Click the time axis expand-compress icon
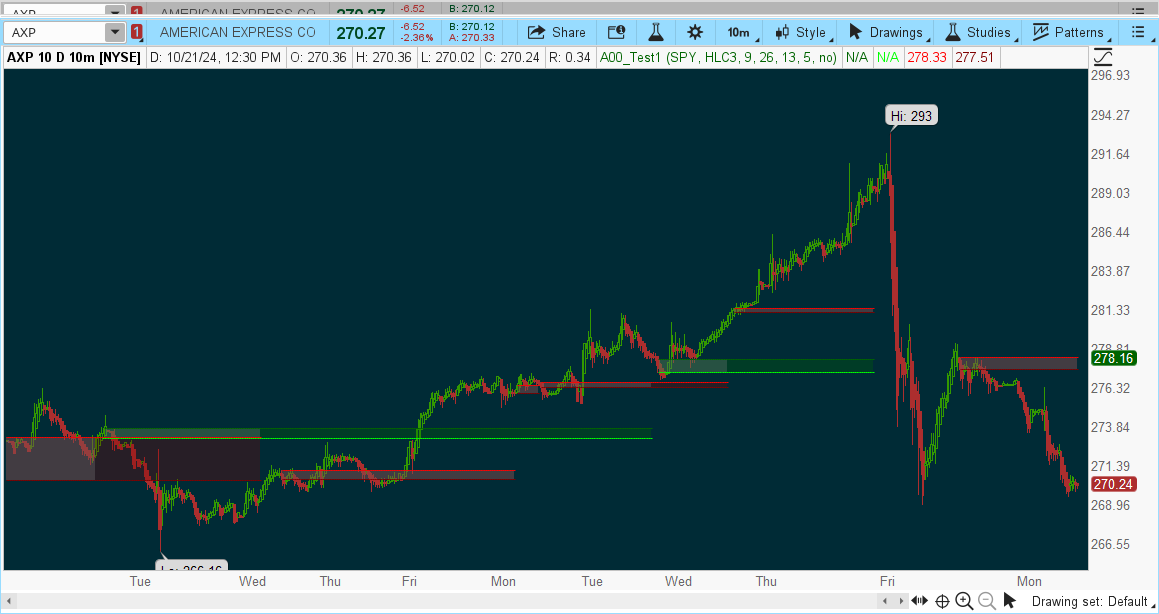Viewport: 1159px width, 614px height. pos(920,601)
